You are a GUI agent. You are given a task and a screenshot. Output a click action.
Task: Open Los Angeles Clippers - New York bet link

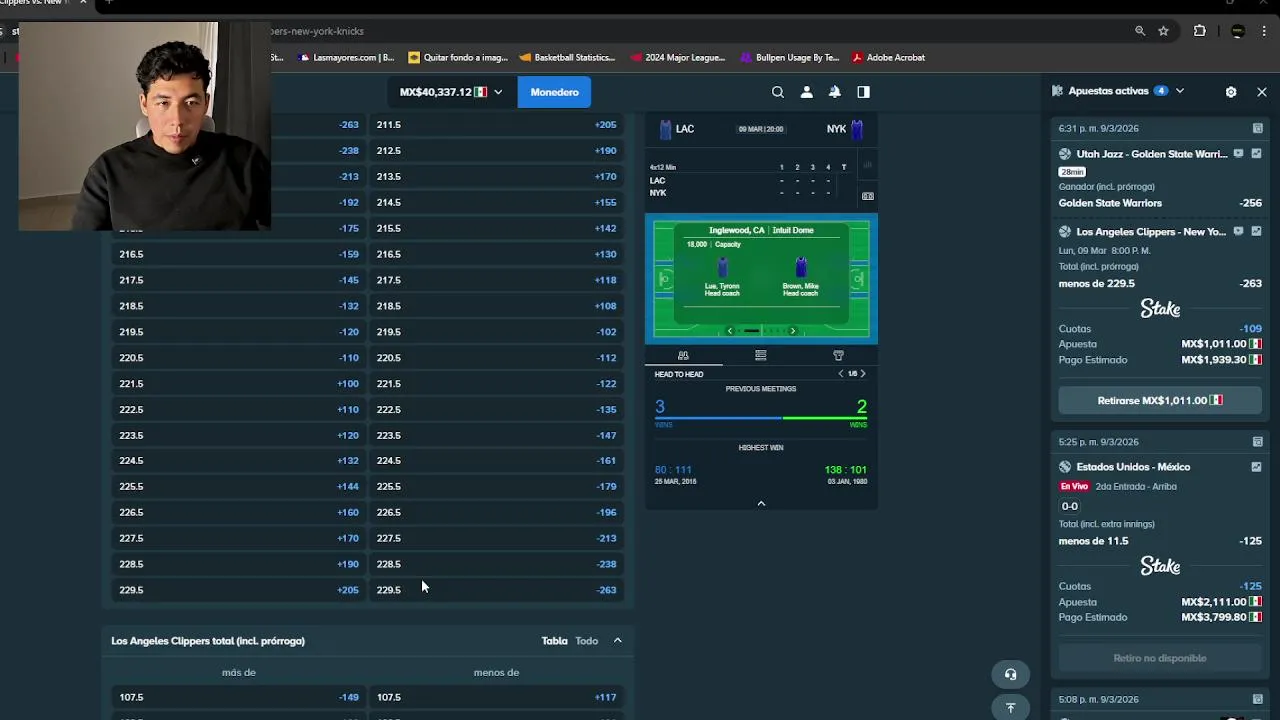(1151, 232)
